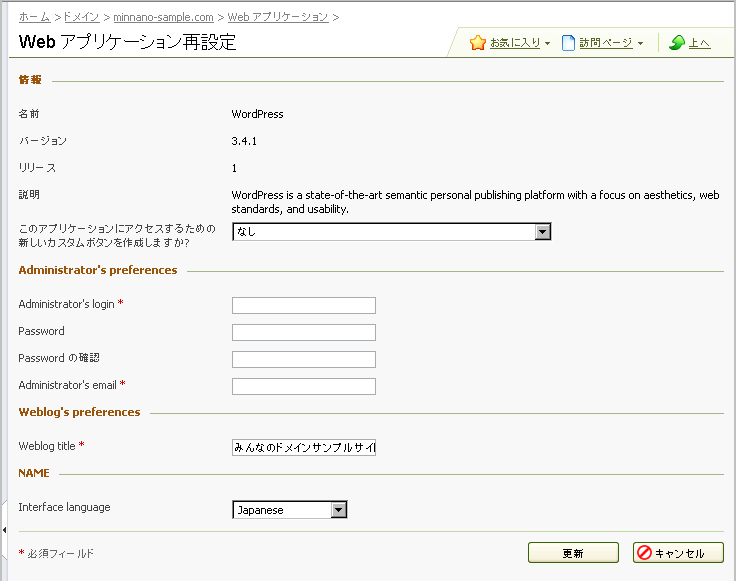Open the custom button dropdown showing なし
Screen dimensions: 736x581
pyautogui.click(x=391, y=231)
